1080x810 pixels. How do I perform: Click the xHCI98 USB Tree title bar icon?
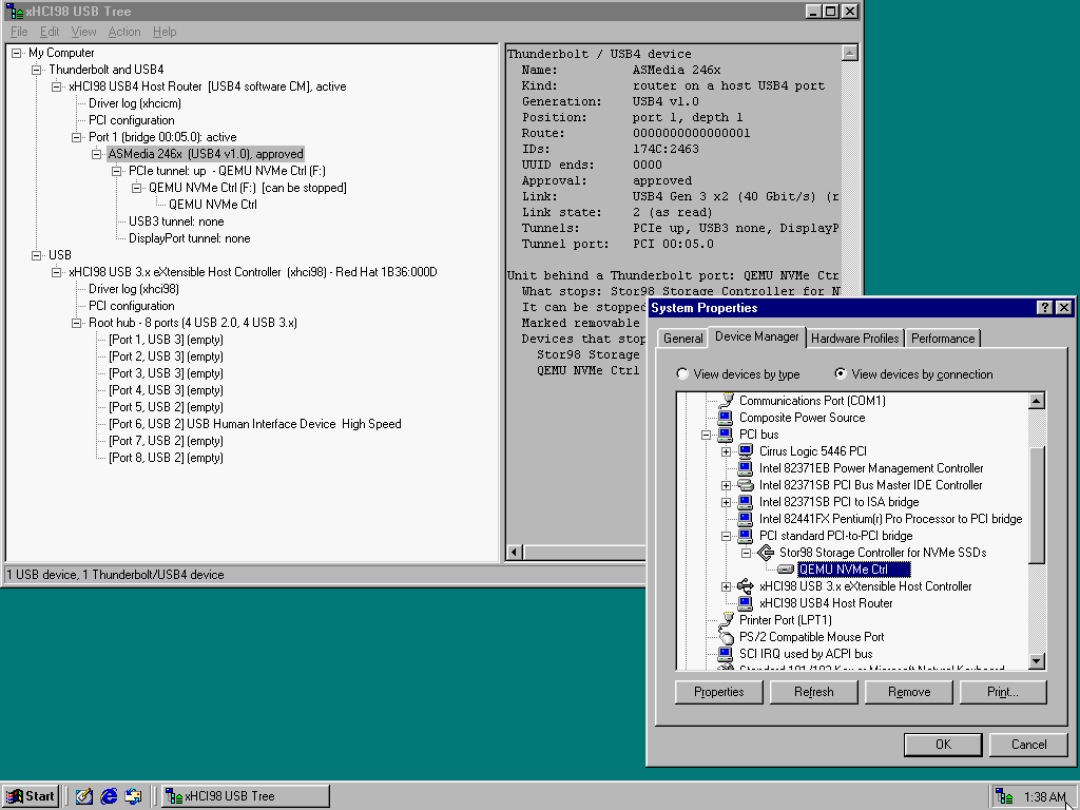(x=14, y=11)
